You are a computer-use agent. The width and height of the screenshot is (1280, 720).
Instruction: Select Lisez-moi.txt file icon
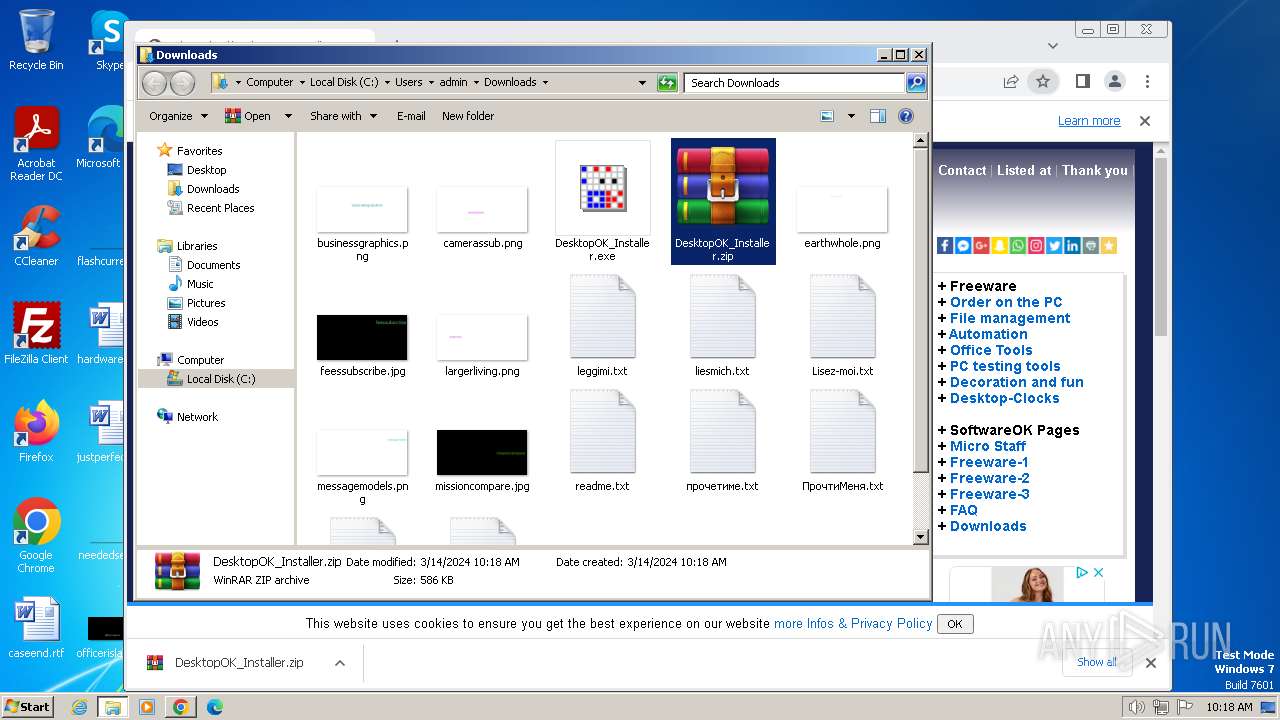842,318
